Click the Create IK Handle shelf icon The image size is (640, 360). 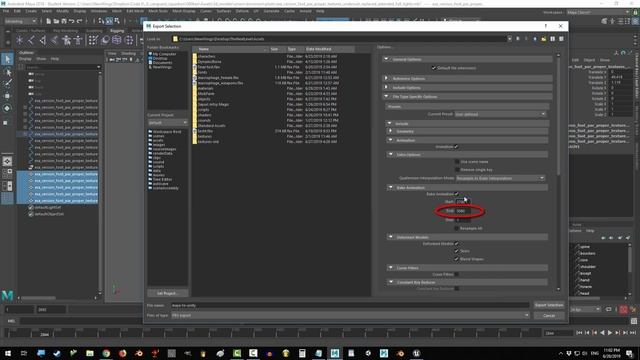42,40
